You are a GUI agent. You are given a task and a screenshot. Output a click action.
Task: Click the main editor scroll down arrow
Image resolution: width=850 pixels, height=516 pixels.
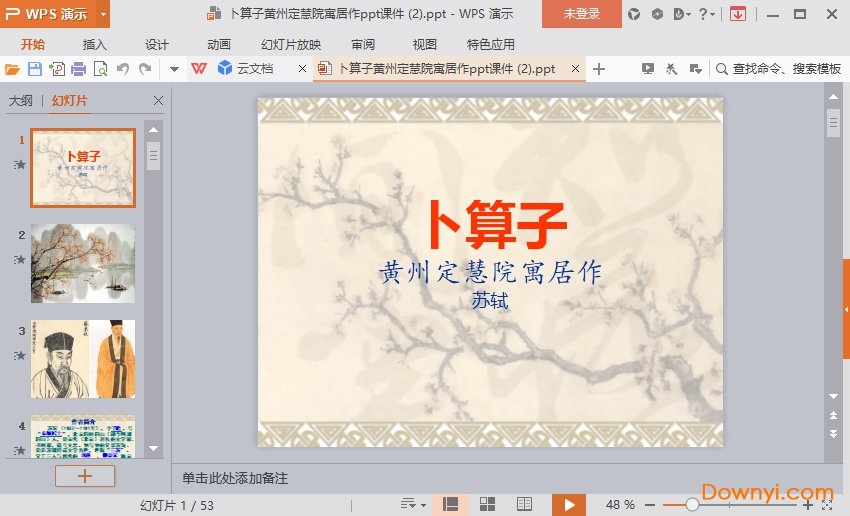click(x=833, y=396)
